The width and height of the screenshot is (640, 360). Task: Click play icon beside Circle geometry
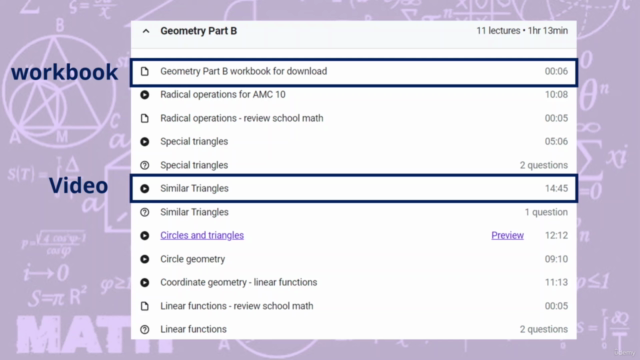tap(144, 259)
